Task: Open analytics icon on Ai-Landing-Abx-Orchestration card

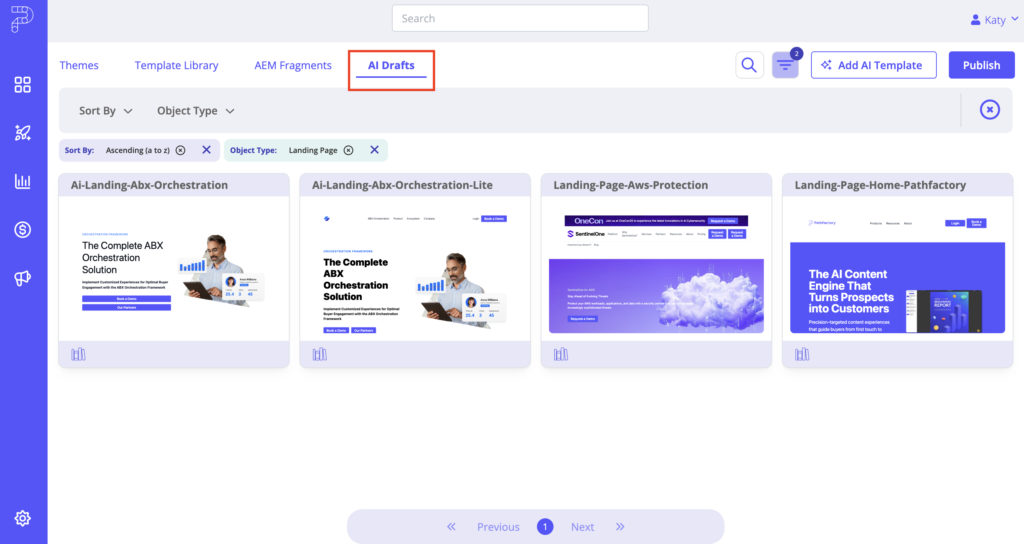Action: (x=79, y=354)
